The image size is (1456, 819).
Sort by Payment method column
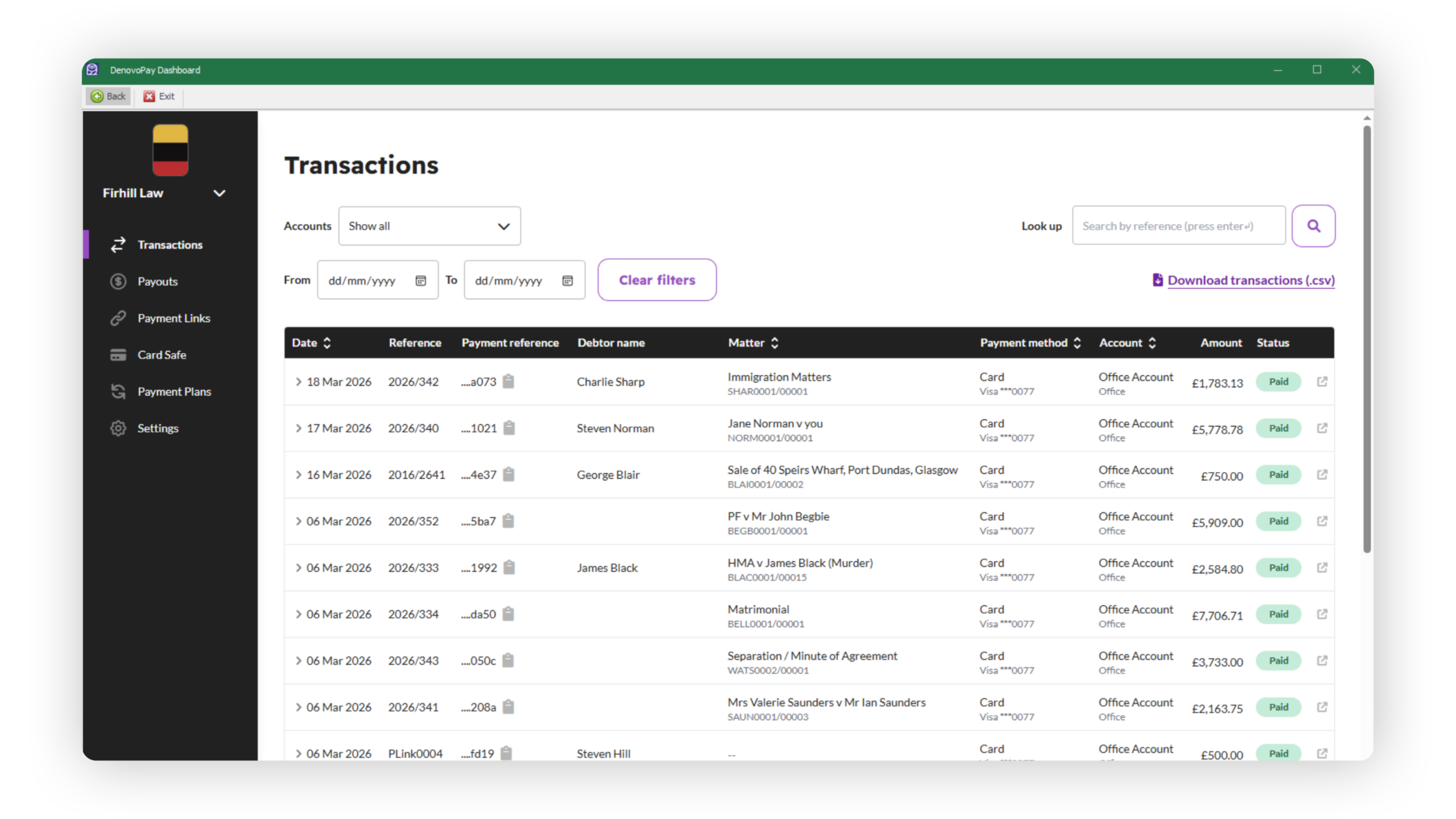coord(1077,343)
